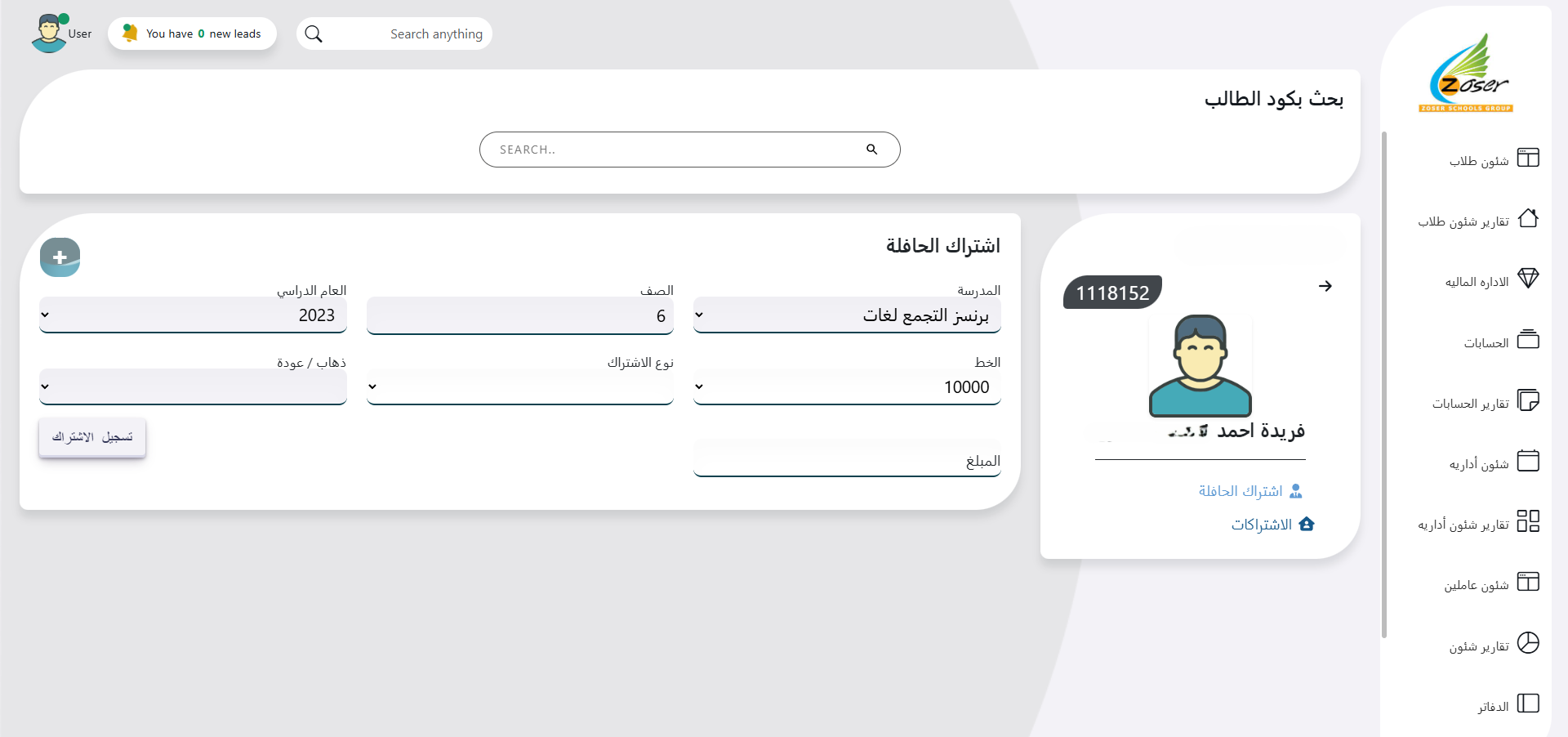Screen dimensions: 1568x737
Task: Click the المبلغ amount input field
Action: [x=847, y=461]
